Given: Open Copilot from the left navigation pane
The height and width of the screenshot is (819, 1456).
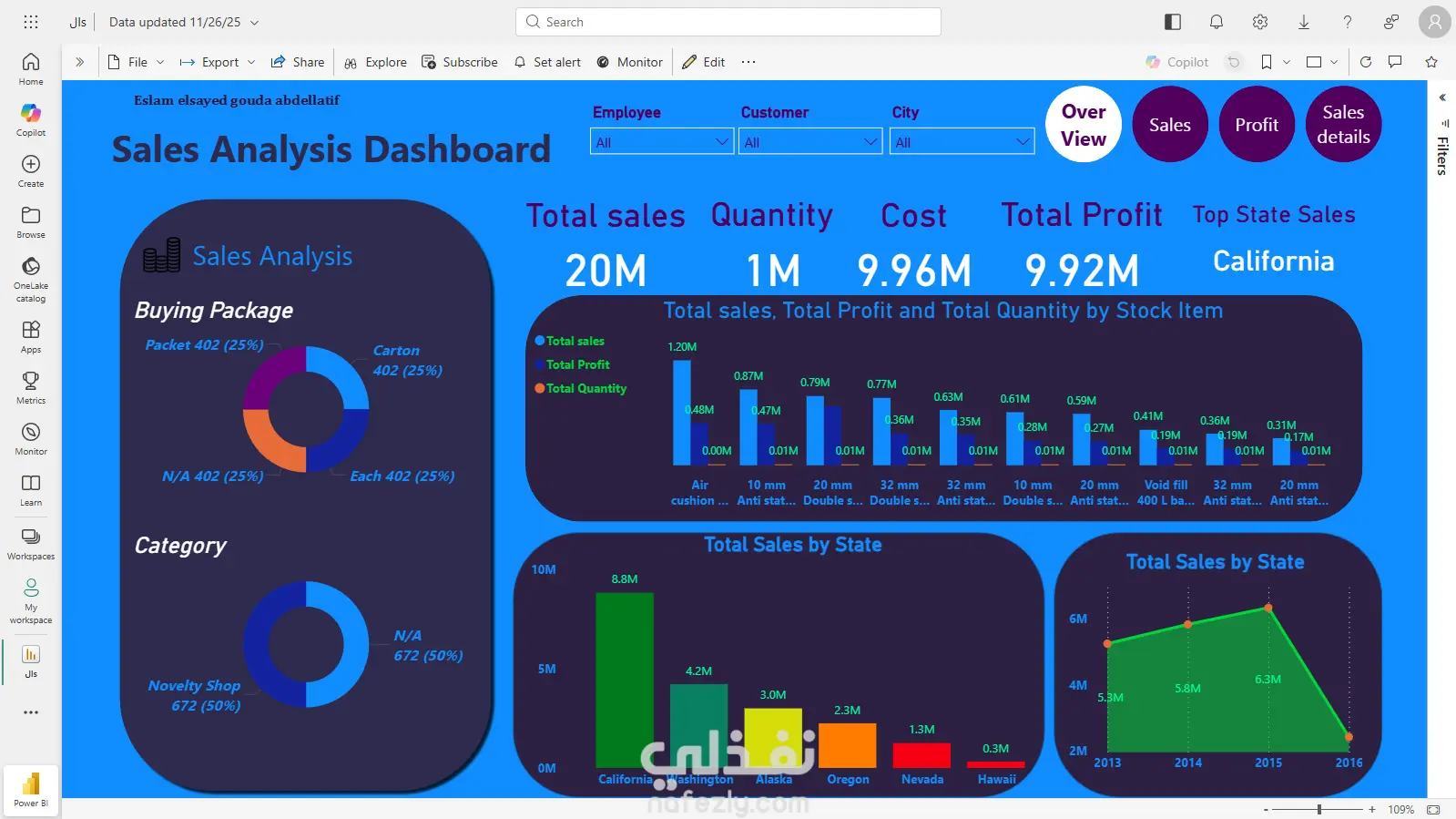Looking at the screenshot, I should 31,119.
